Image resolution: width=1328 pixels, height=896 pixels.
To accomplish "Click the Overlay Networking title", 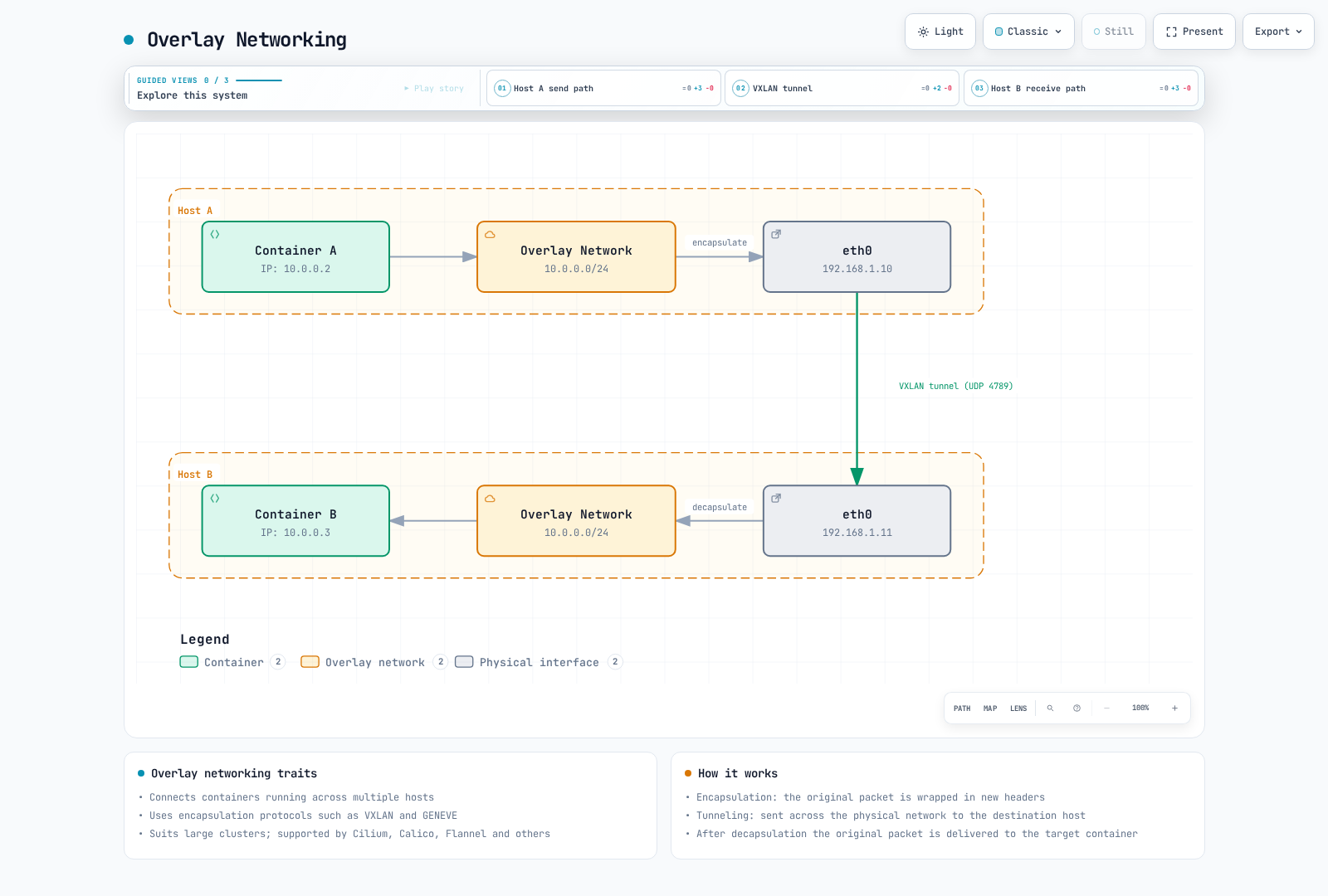I will (247, 40).
